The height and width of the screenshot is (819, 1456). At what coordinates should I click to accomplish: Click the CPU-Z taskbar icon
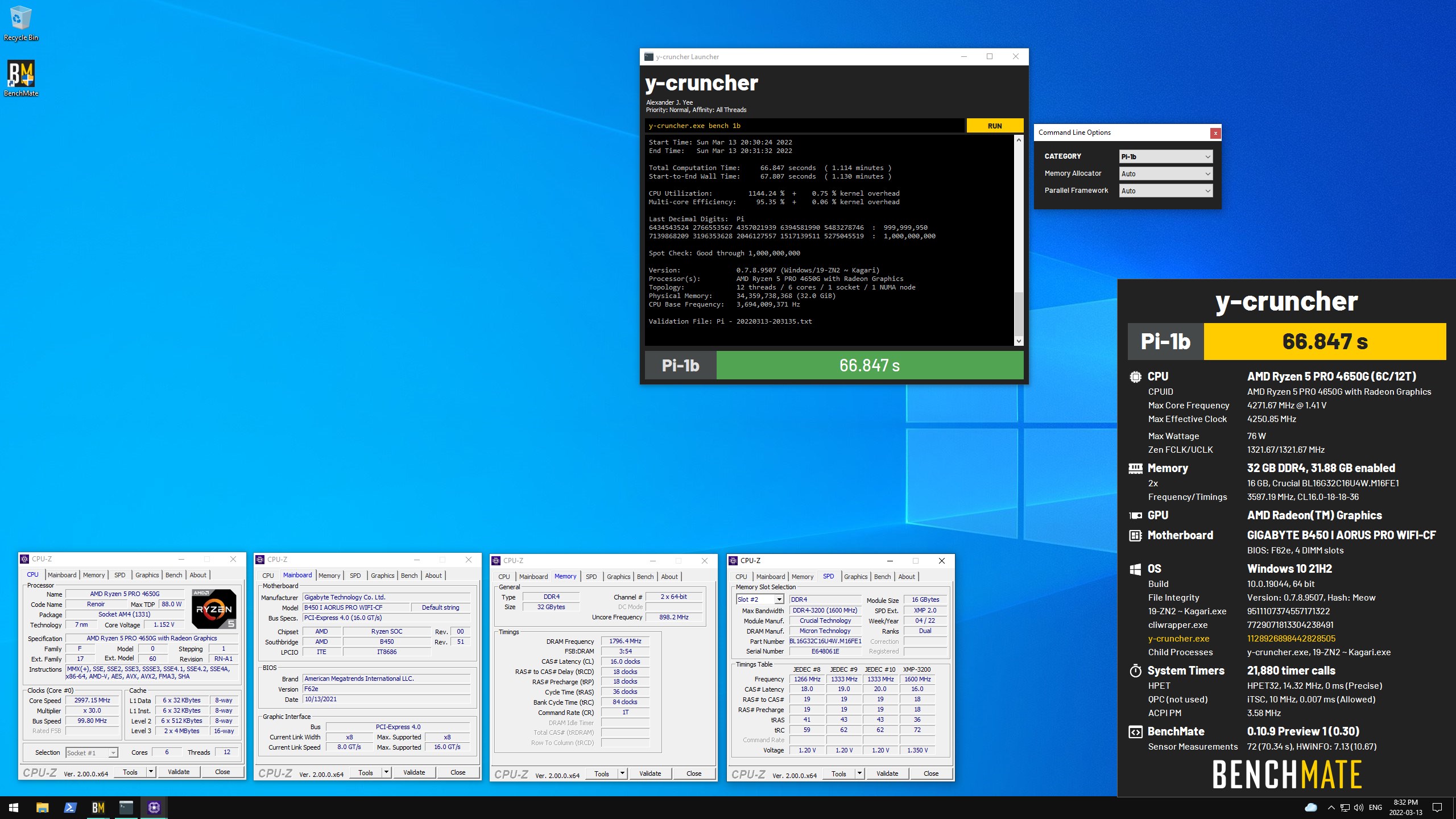pyautogui.click(x=154, y=807)
